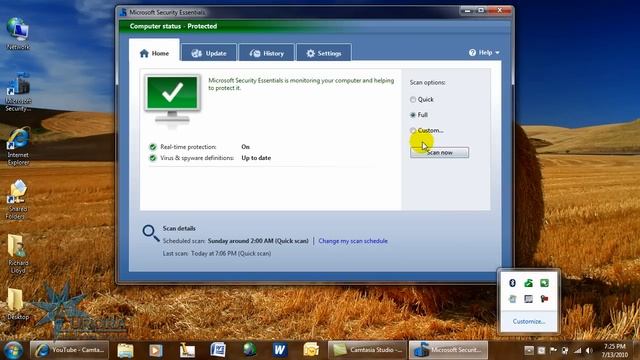Open the Network desktop icon
The width and height of the screenshot is (640, 360).
point(18,33)
